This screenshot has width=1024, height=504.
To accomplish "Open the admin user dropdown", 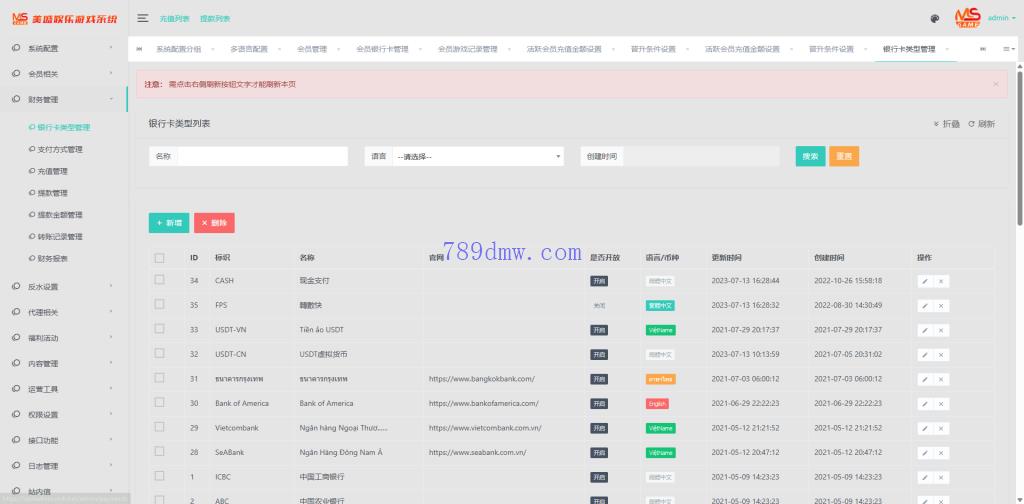I will coord(999,18).
